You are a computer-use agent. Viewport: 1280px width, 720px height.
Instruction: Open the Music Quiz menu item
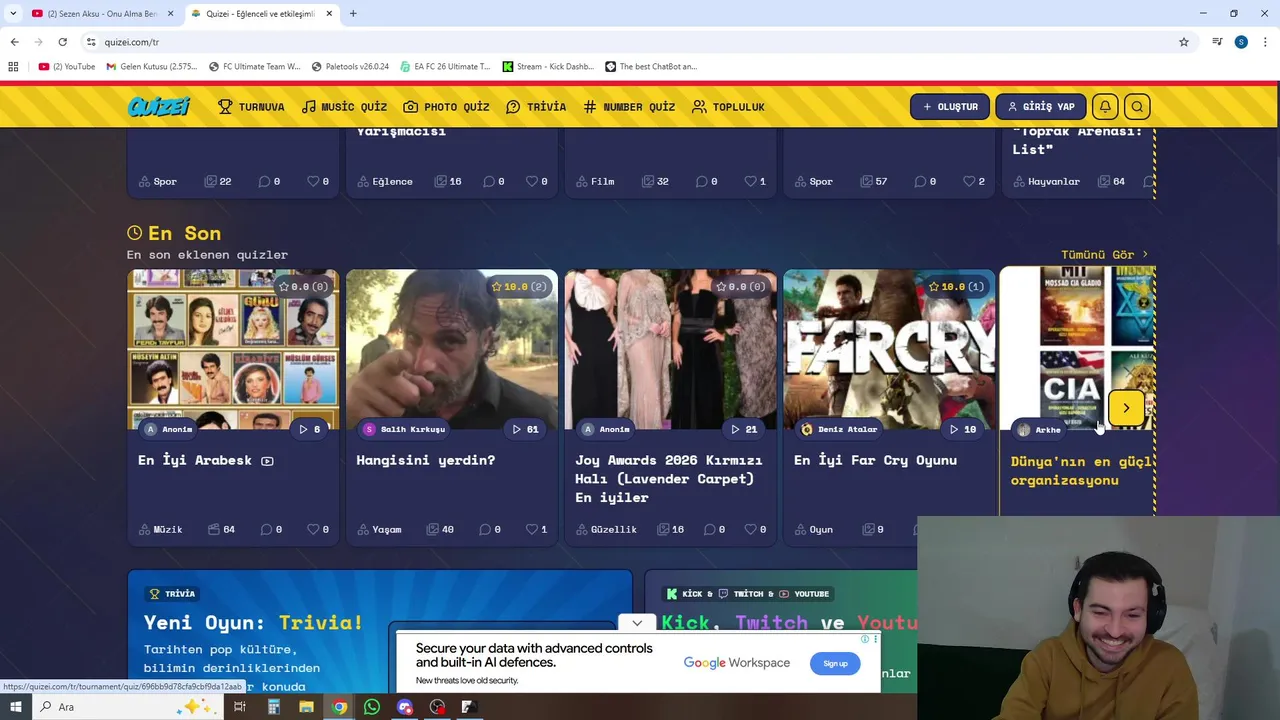pos(344,107)
